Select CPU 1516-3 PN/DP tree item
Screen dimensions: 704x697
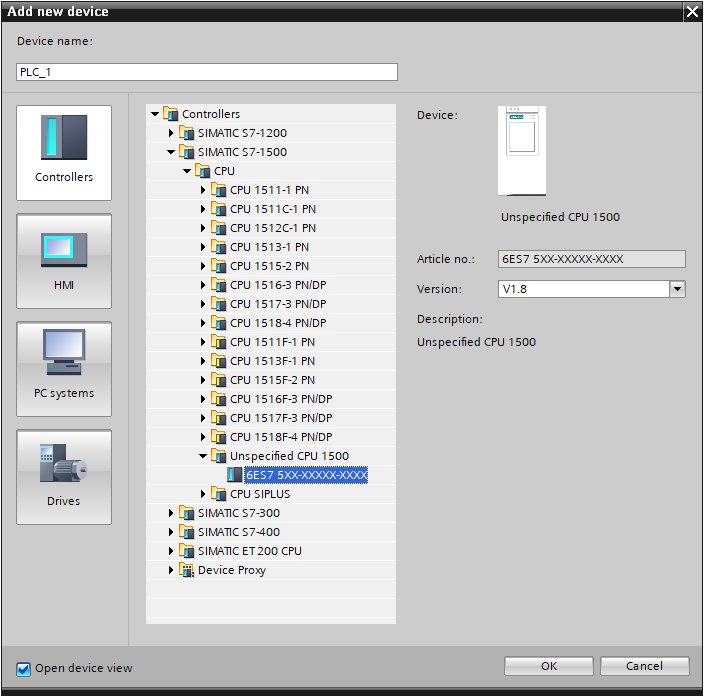pyautogui.click(x=278, y=285)
